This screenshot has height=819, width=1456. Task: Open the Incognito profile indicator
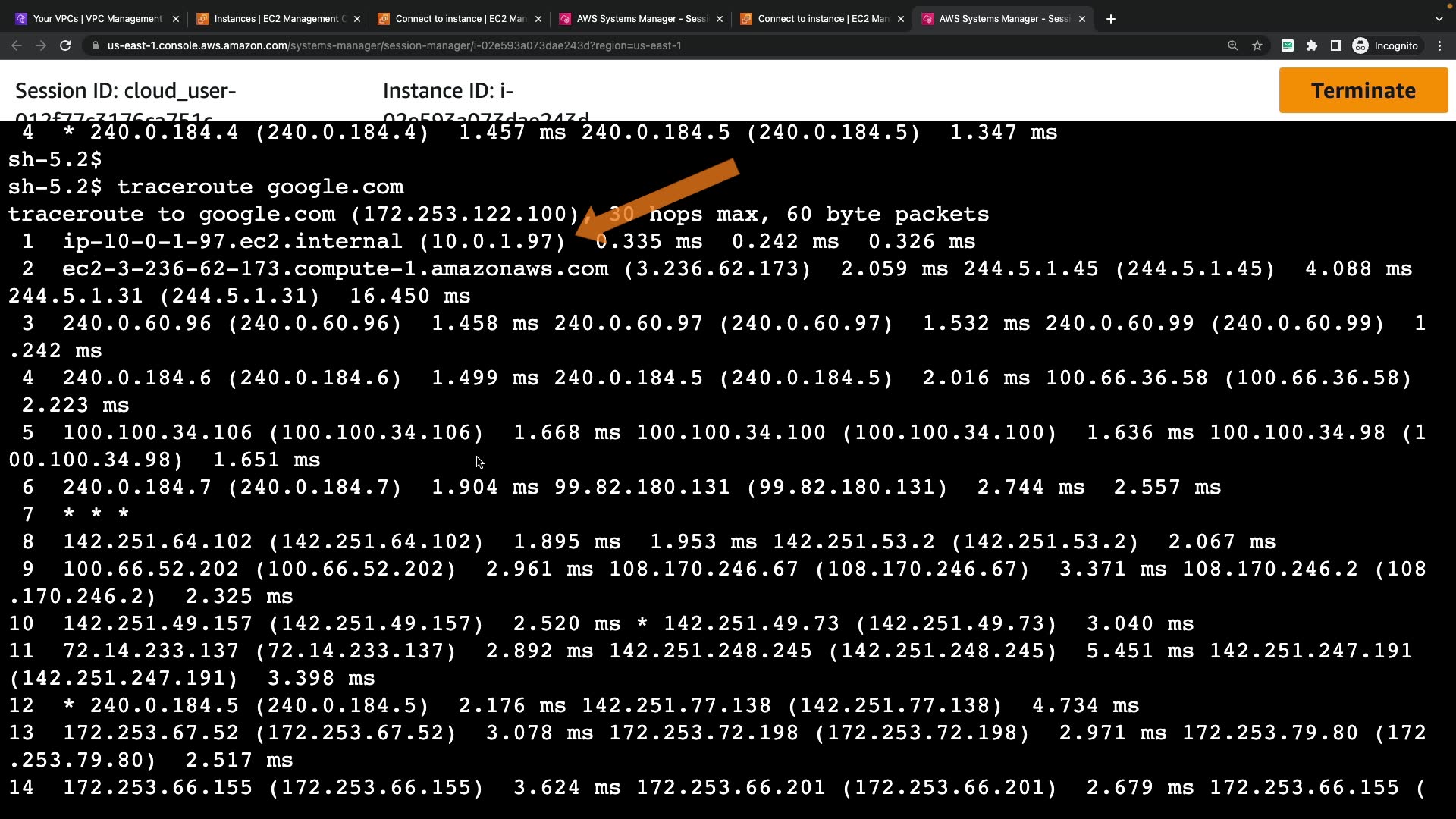click(x=1386, y=45)
